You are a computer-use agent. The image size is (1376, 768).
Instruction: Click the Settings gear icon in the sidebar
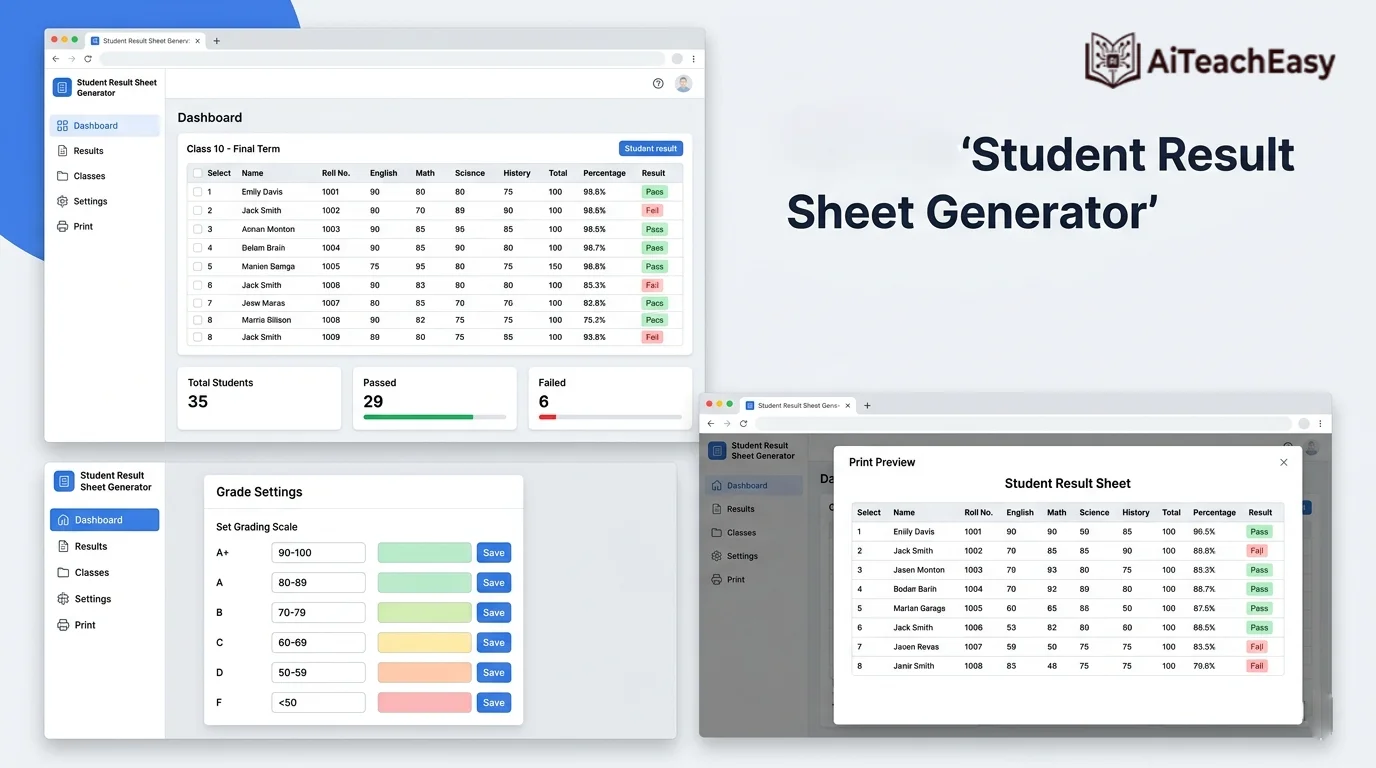[x=62, y=200]
